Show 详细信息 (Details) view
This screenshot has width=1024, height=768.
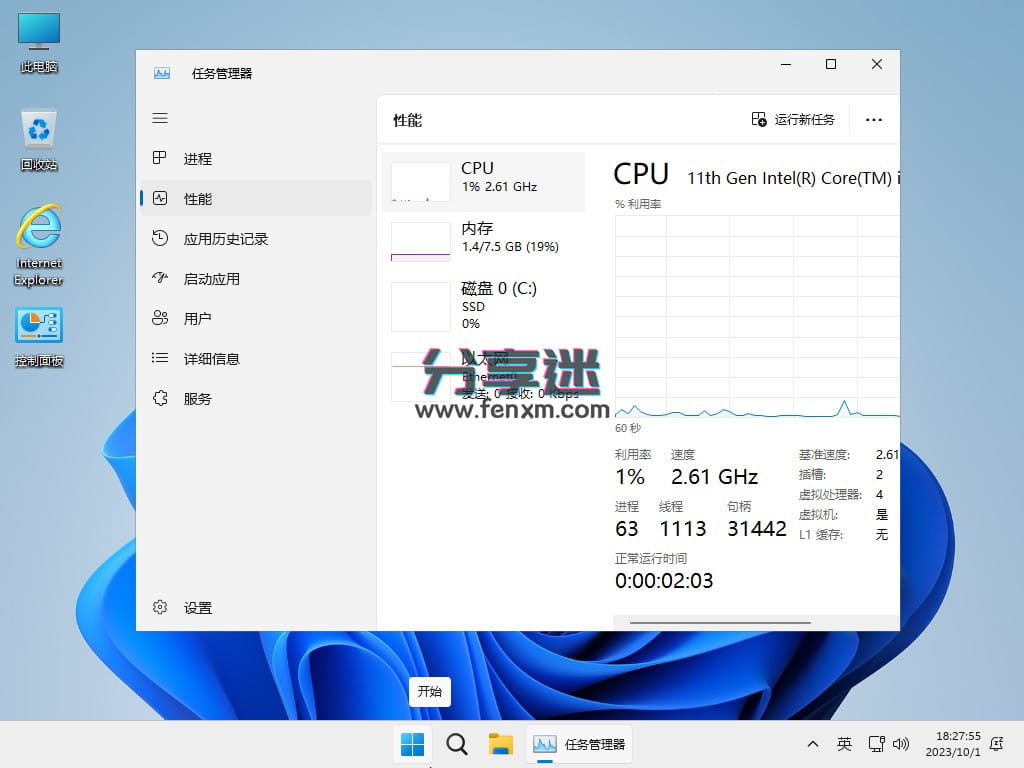(213, 358)
